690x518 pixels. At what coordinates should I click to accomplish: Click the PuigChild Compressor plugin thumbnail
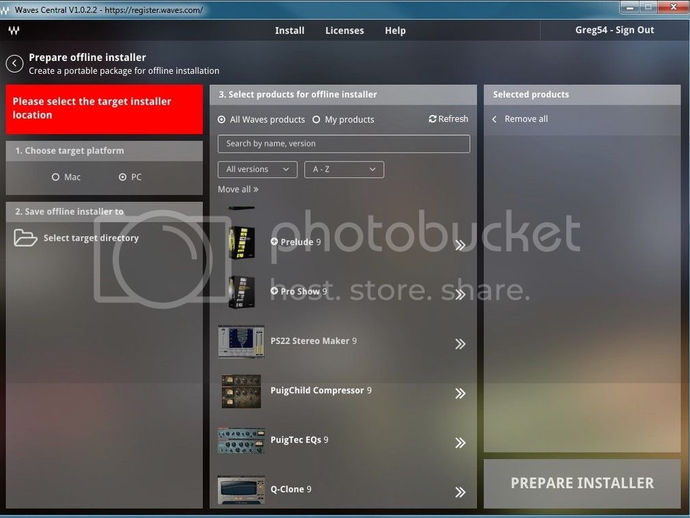click(x=241, y=391)
